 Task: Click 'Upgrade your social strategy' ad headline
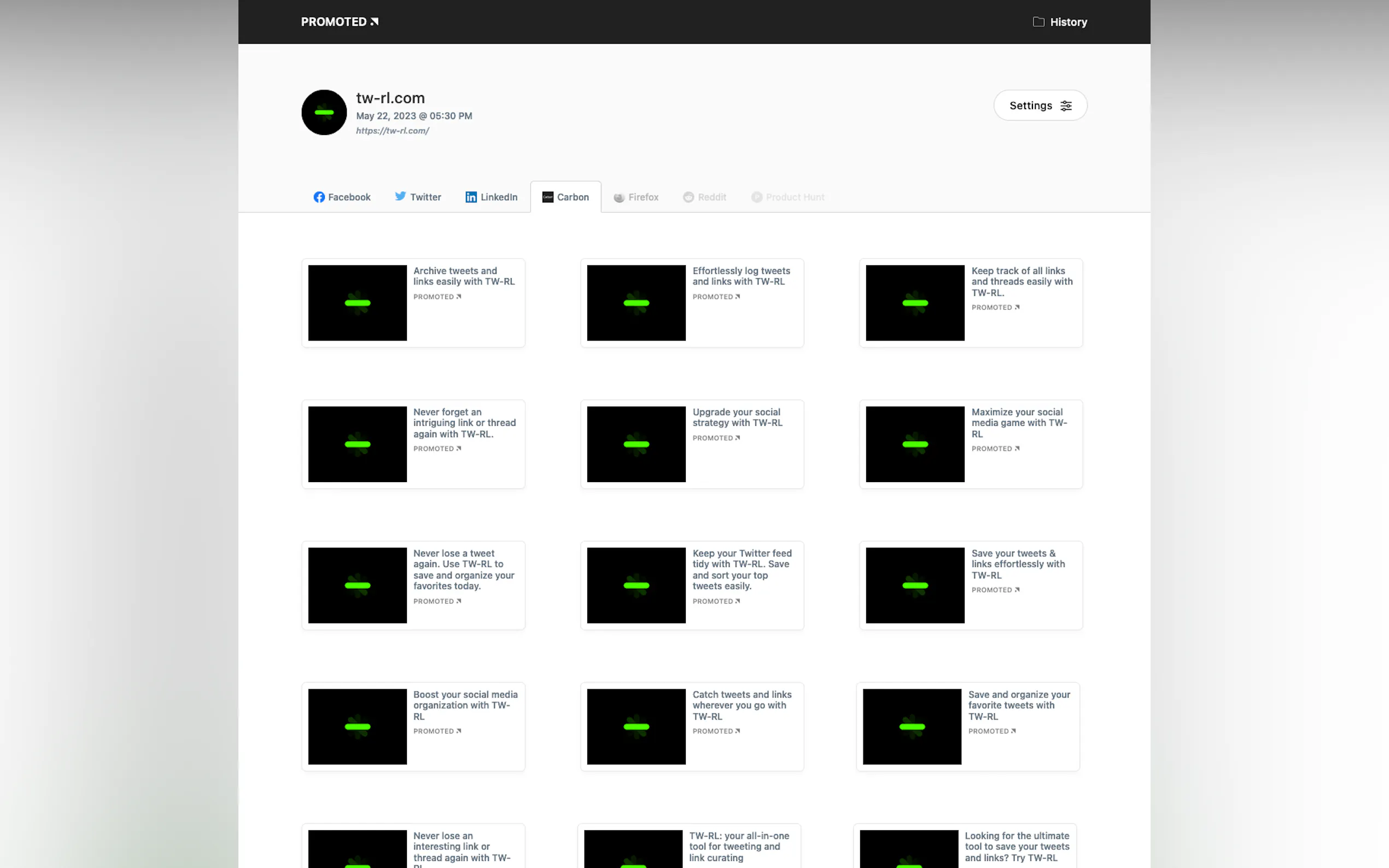[737, 418]
